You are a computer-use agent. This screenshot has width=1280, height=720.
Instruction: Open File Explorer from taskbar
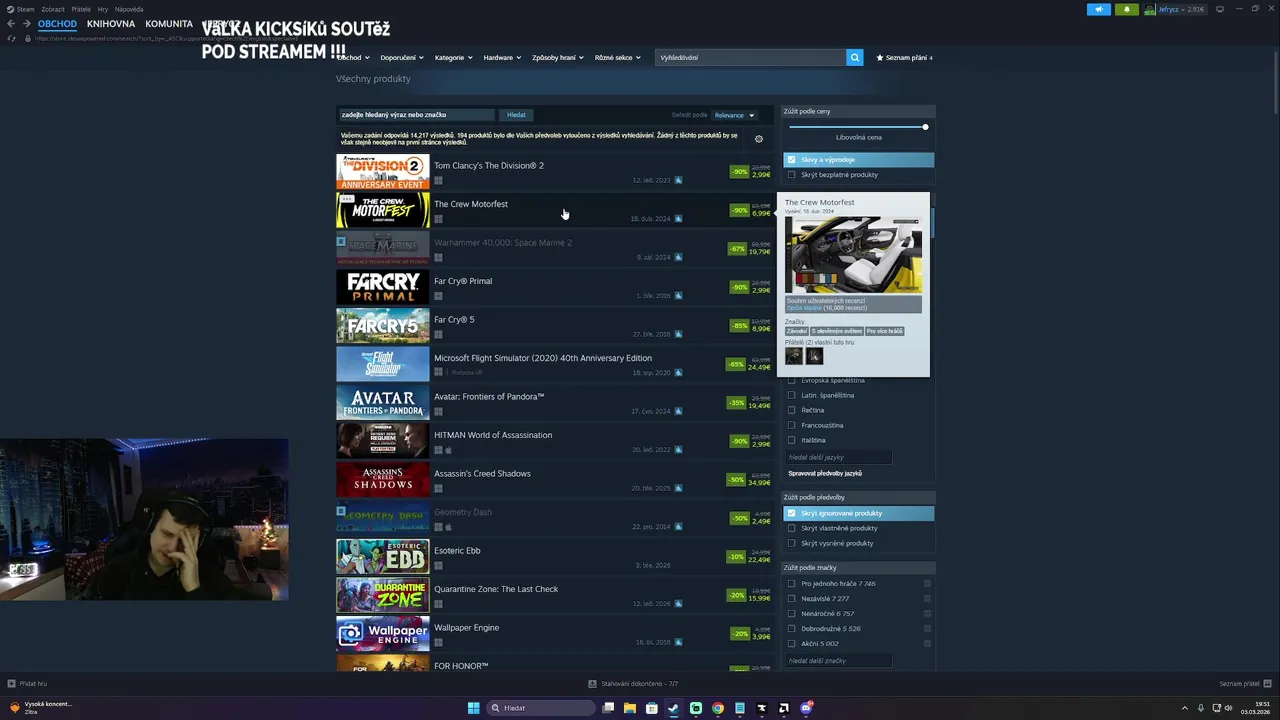click(630, 708)
